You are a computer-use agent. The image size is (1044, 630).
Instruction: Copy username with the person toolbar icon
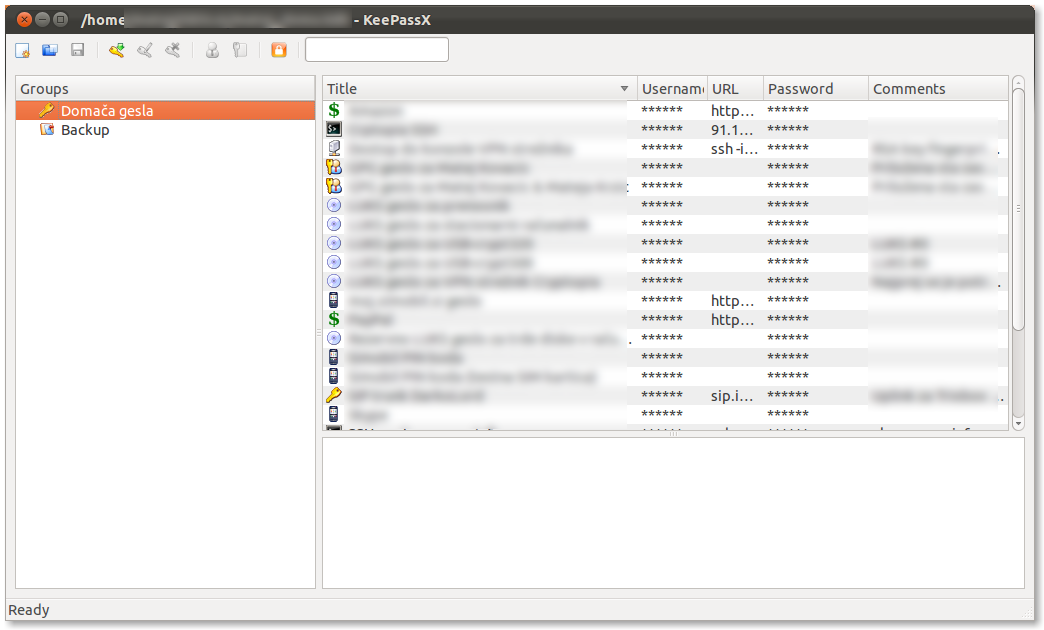pyautogui.click(x=212, y=51)
